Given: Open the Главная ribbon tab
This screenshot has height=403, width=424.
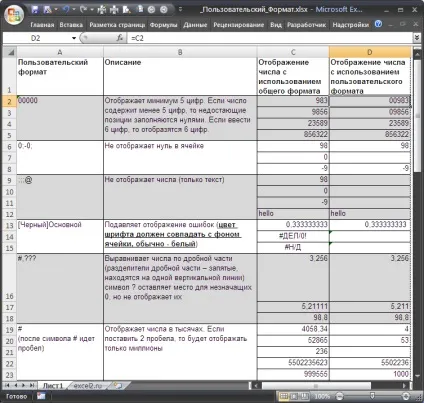Looking at the screenshot, I should (42, 25).
